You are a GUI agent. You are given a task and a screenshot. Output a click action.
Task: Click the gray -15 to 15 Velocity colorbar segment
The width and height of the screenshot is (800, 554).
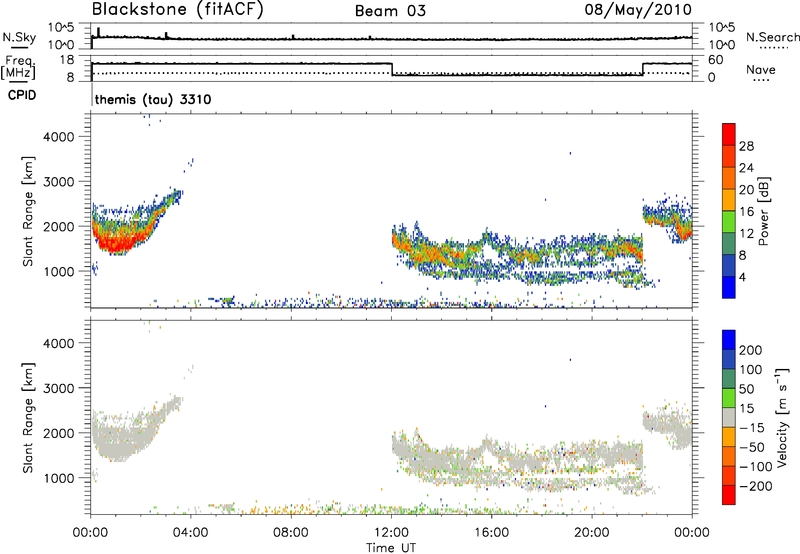coord(729,417)
